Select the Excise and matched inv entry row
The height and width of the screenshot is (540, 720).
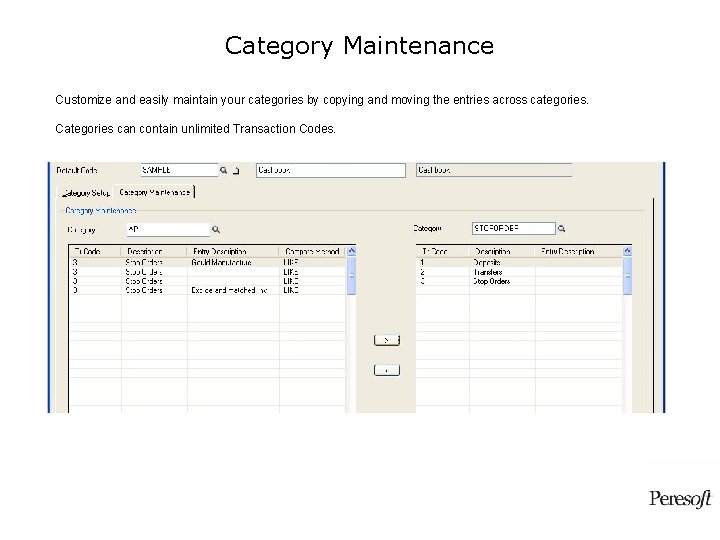tap(208, 290)
